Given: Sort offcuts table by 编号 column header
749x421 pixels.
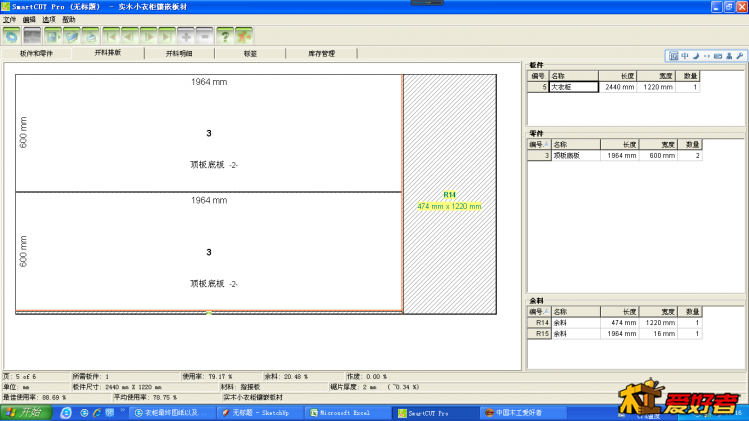Looking at the screenshot, I should [x=539, y=312].
